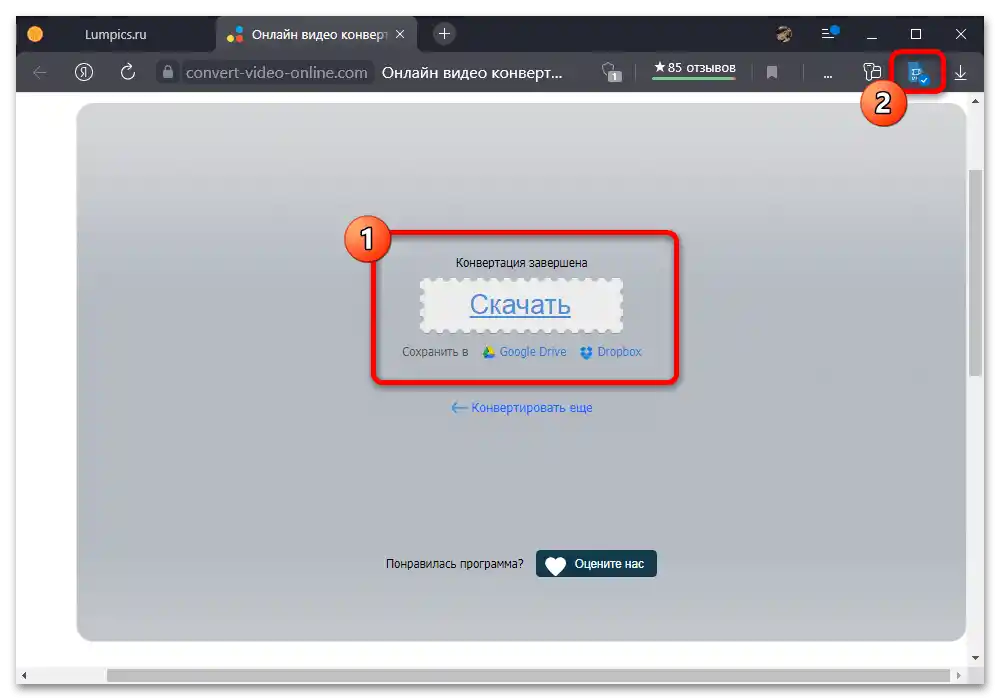Open the Protect icon with badge 1
This screenshot has height=700, width=1000.
click(611, 72)
